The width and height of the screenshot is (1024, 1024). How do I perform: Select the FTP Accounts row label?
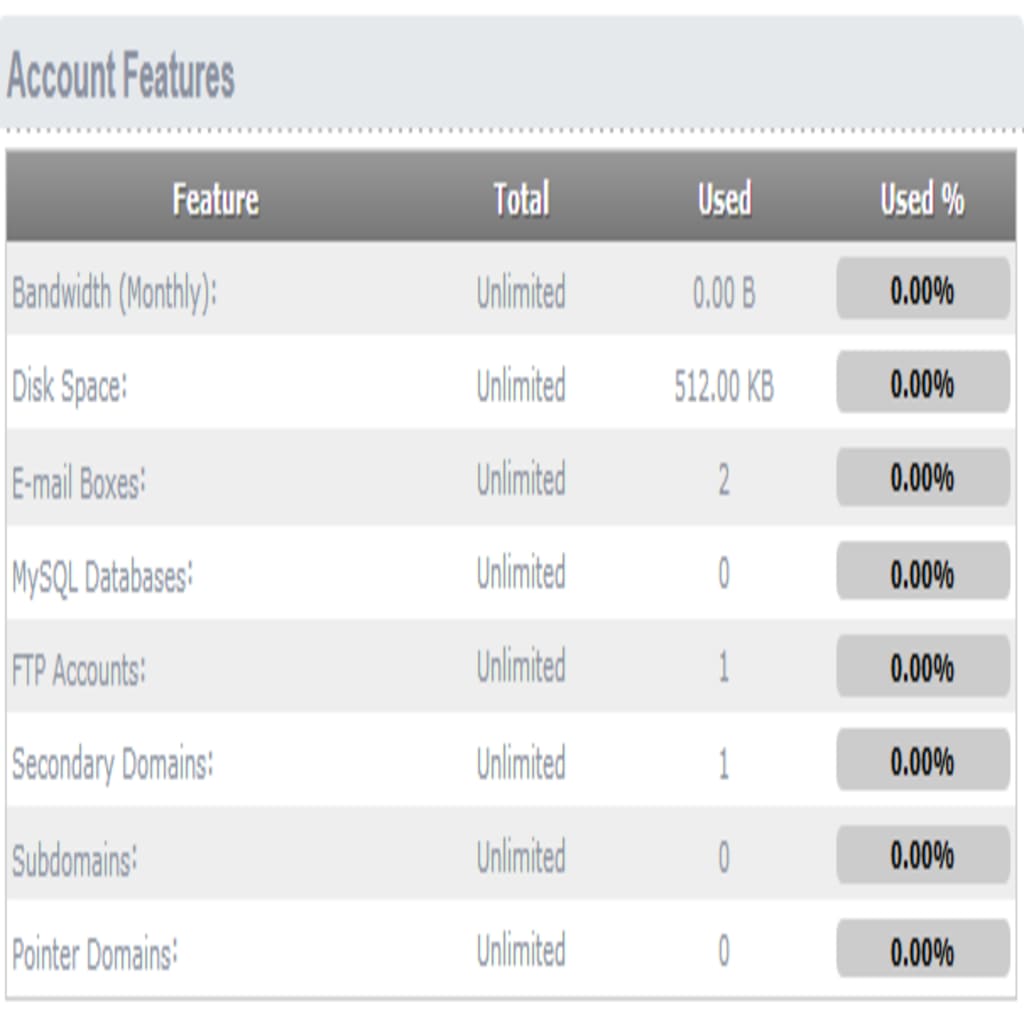[x=79, y=671]
